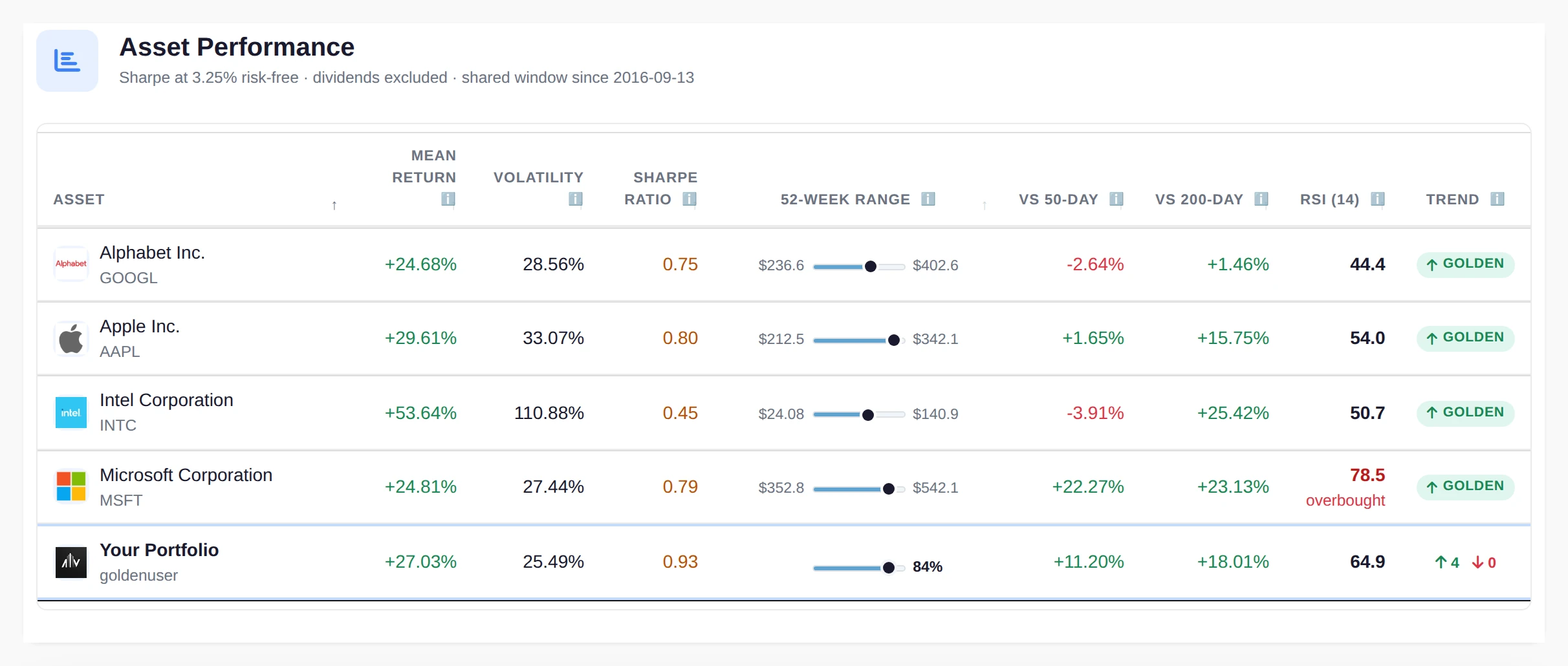Click Alphabet volatility 28.56%
Viewport: 1568px width, 666px height.
(x=553, y=264)
